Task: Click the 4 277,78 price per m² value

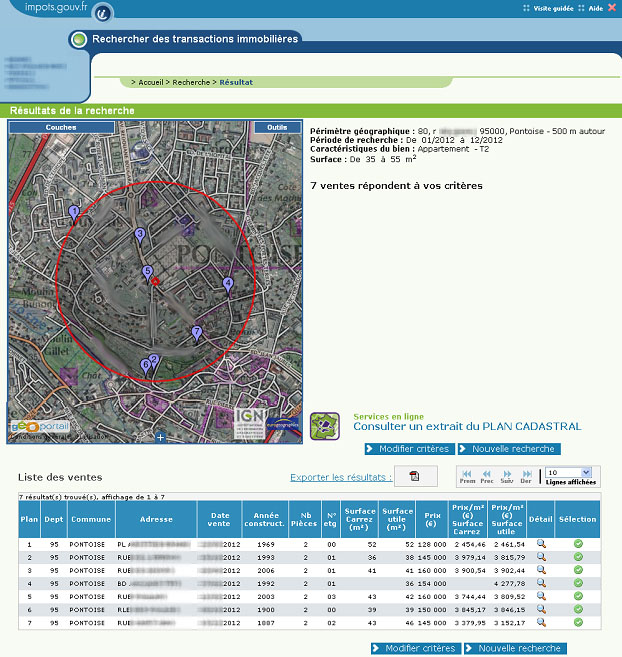Action: click(509, 584)
